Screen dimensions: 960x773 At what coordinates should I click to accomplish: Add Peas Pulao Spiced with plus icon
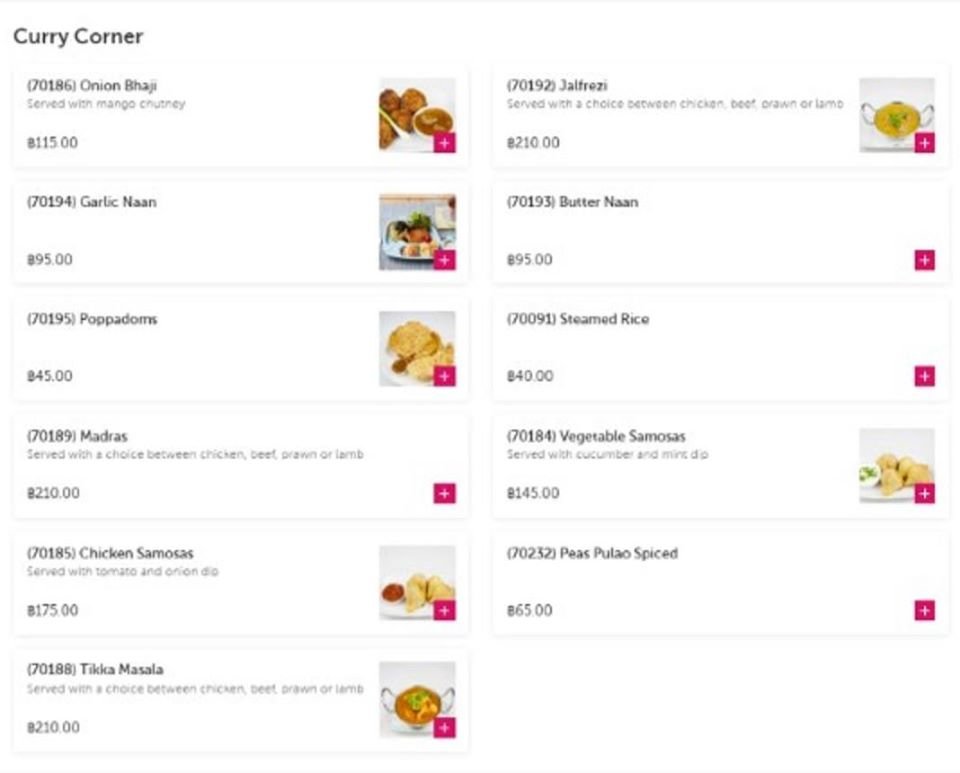coord(924,610)
